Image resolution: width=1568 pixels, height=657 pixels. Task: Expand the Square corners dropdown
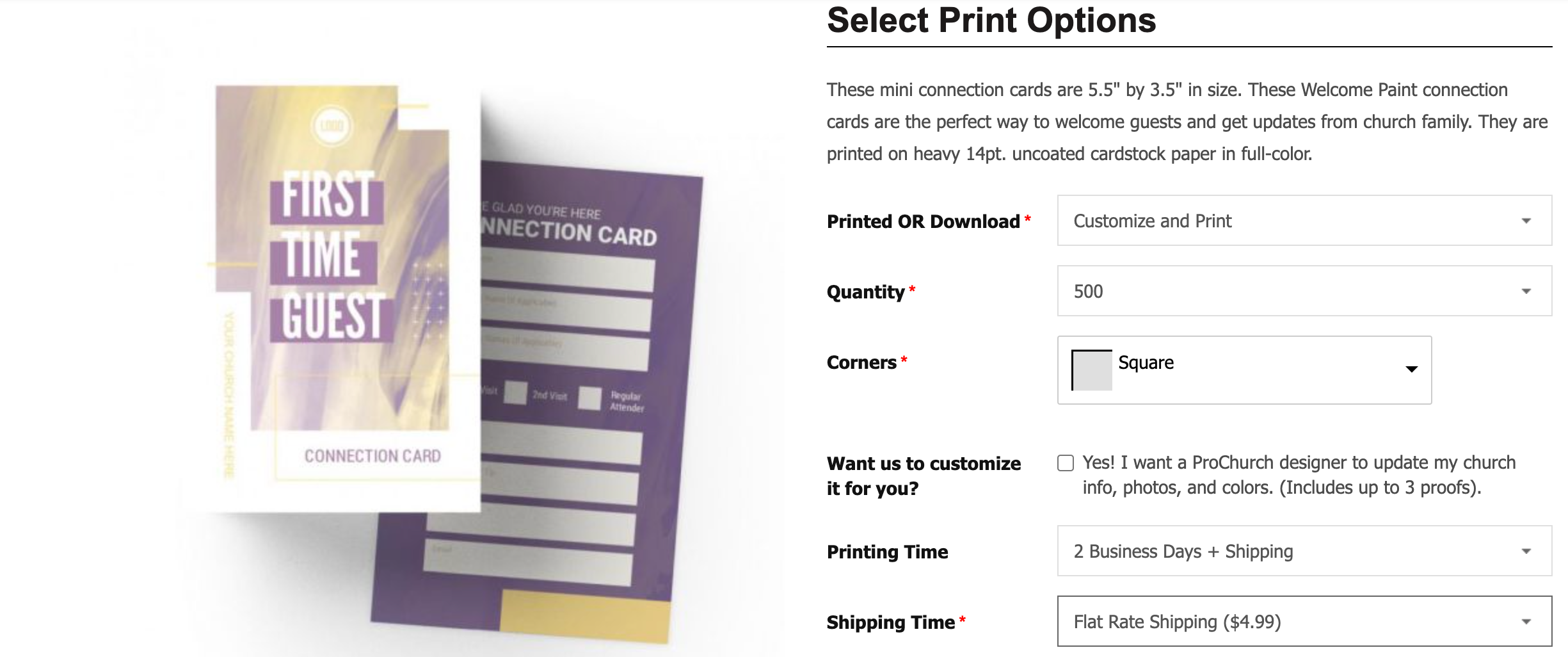coord(1244,370)
